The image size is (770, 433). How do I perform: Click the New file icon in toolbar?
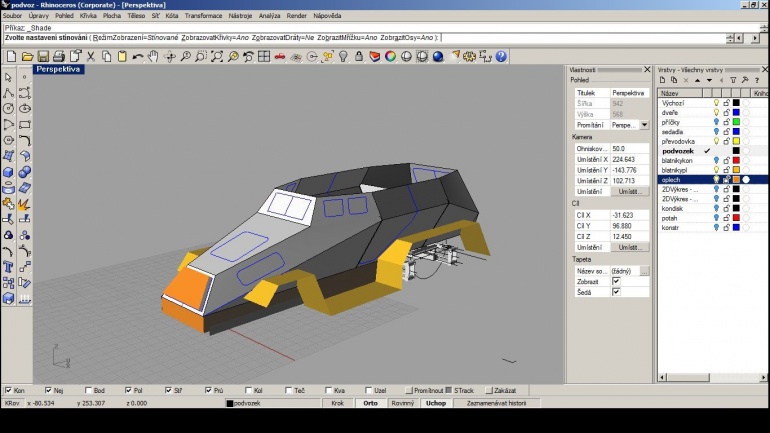coord(11,56)
